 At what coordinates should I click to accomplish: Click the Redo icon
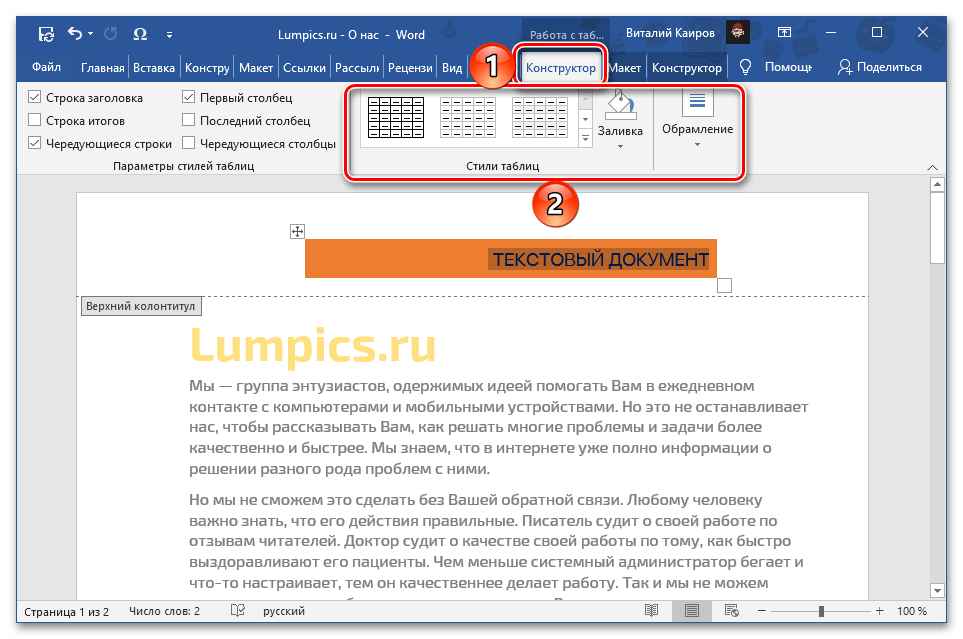click(x=111, y=34)
